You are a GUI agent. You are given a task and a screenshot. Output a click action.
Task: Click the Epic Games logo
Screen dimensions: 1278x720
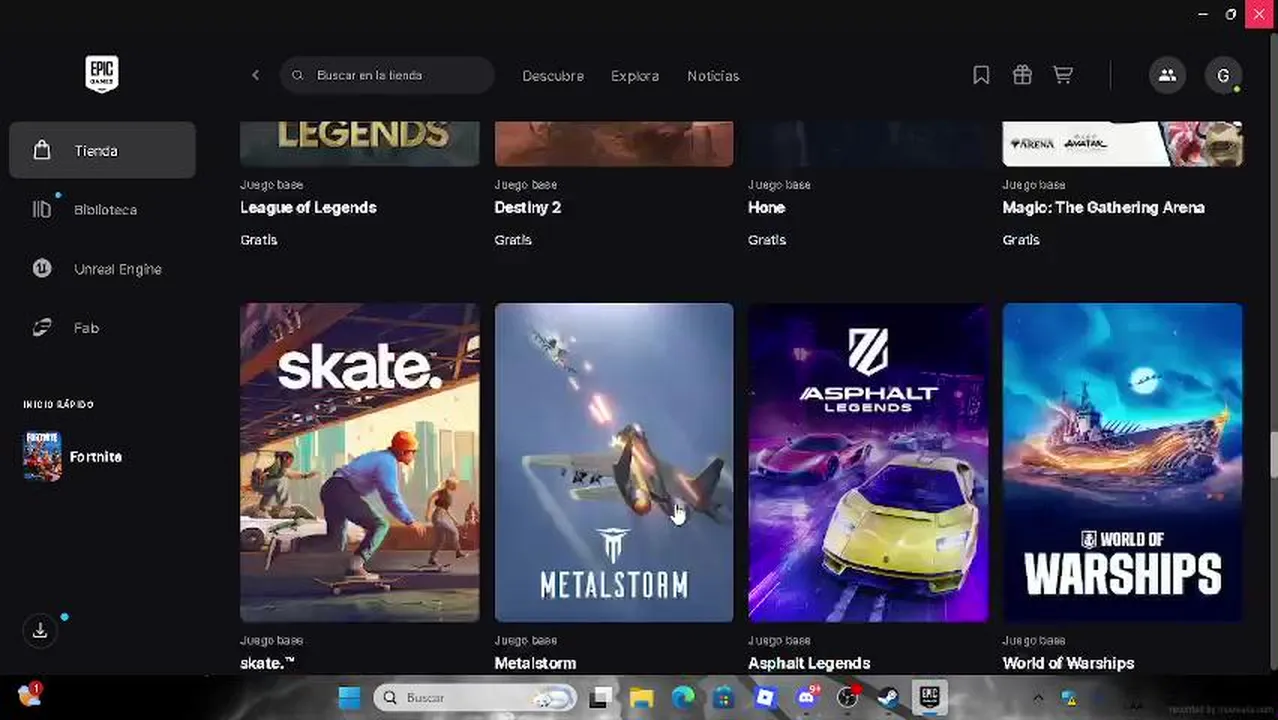tap(102, 74)
